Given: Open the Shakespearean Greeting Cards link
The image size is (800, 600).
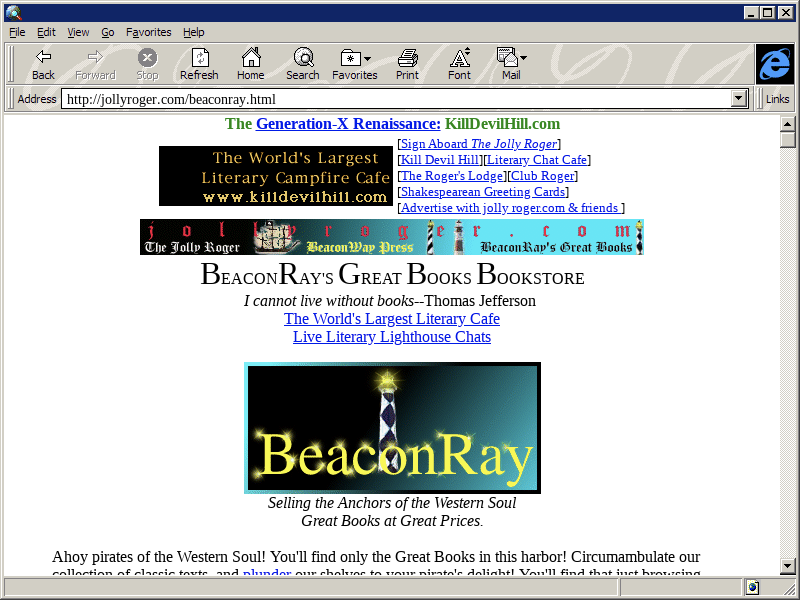Looking at the screenshot, I should [x=484, y=192].
